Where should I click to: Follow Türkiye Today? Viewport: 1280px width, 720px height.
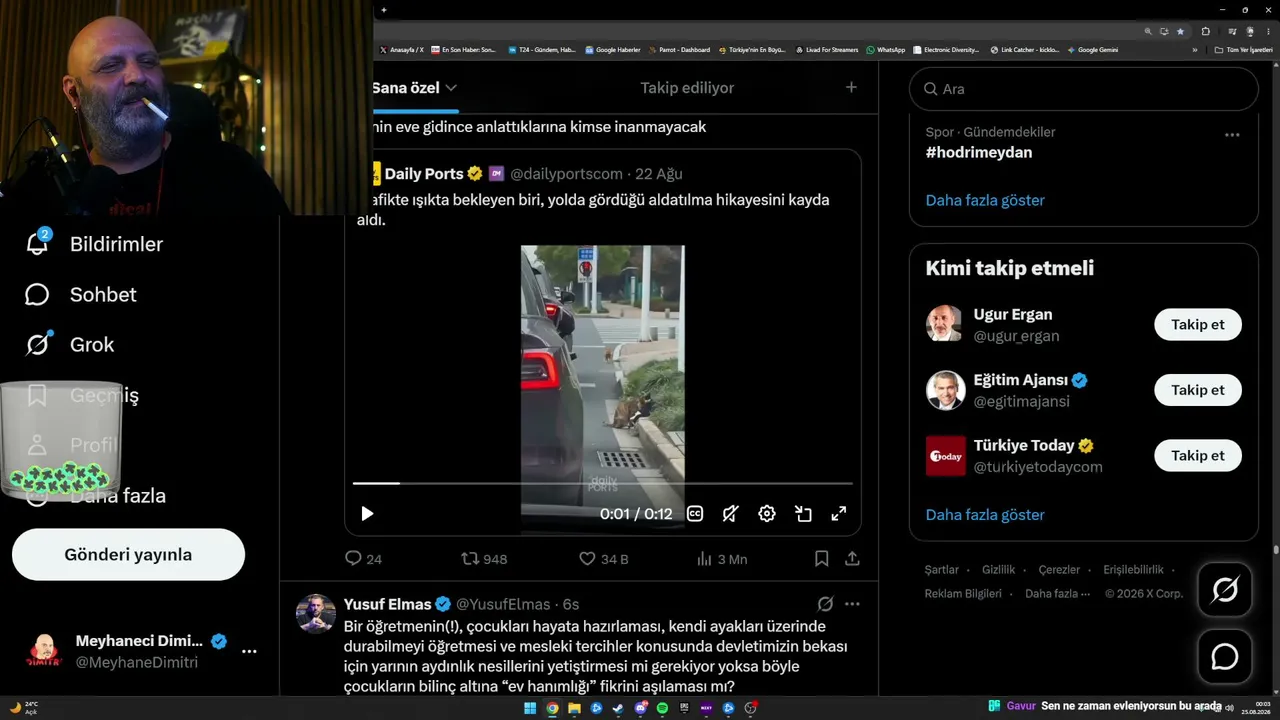pyautogui.click(x=1198, y=455)
